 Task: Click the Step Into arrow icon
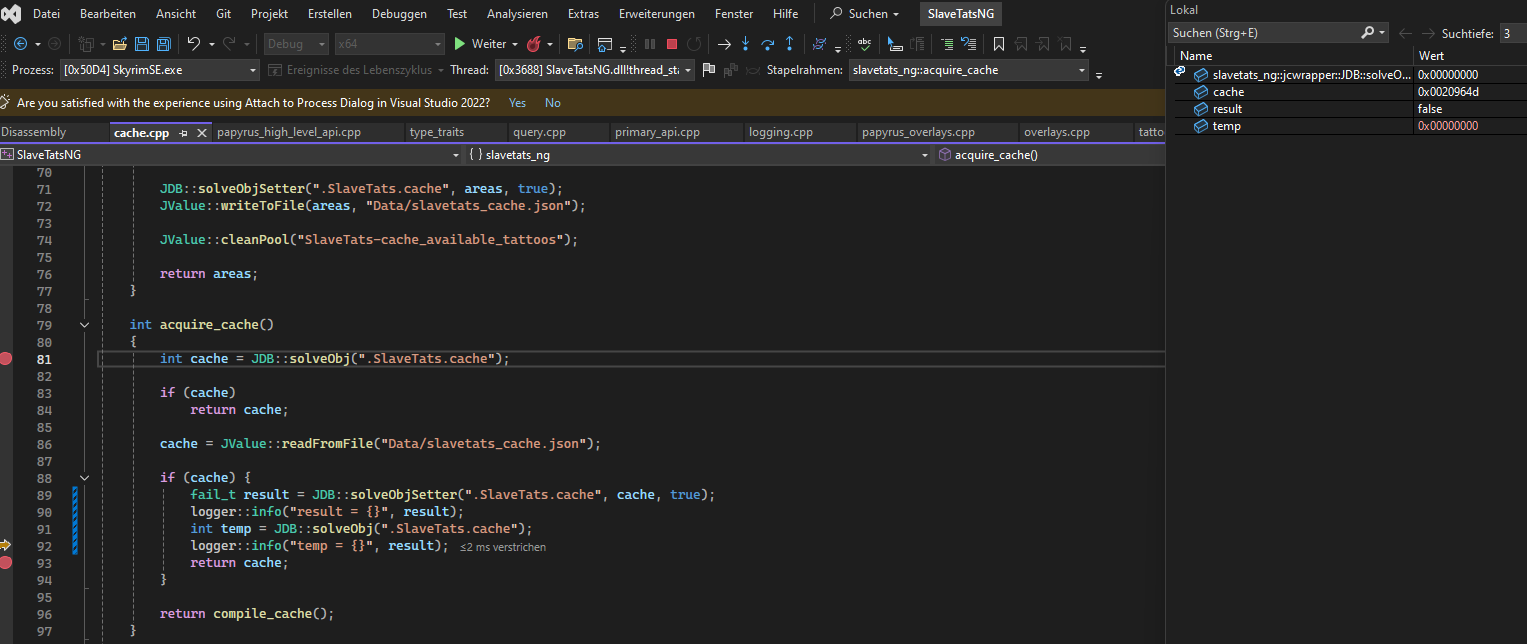745,44
